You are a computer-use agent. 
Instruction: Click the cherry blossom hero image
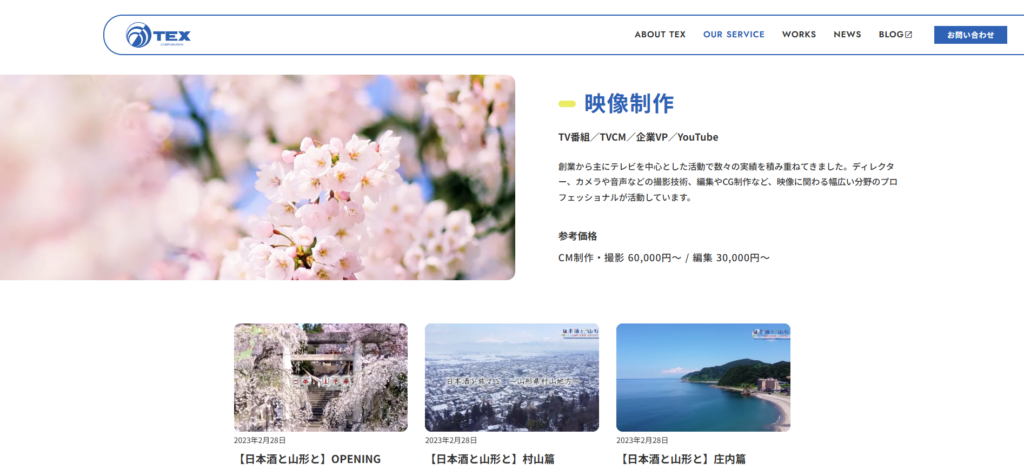pos(257,178)
